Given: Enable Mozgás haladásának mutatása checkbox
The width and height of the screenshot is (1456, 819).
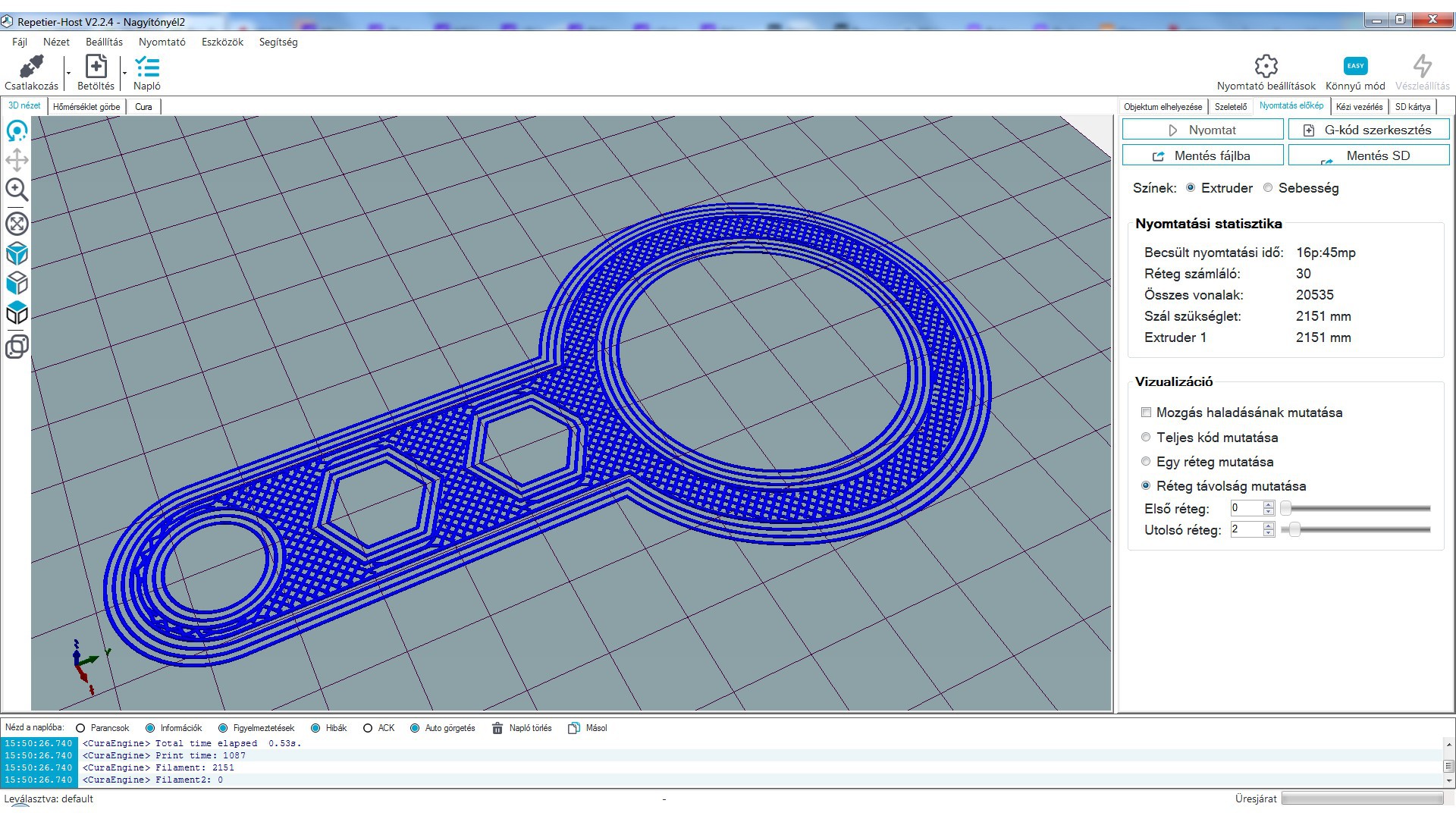Looking at the screenshot, I should pos(1146,413).
